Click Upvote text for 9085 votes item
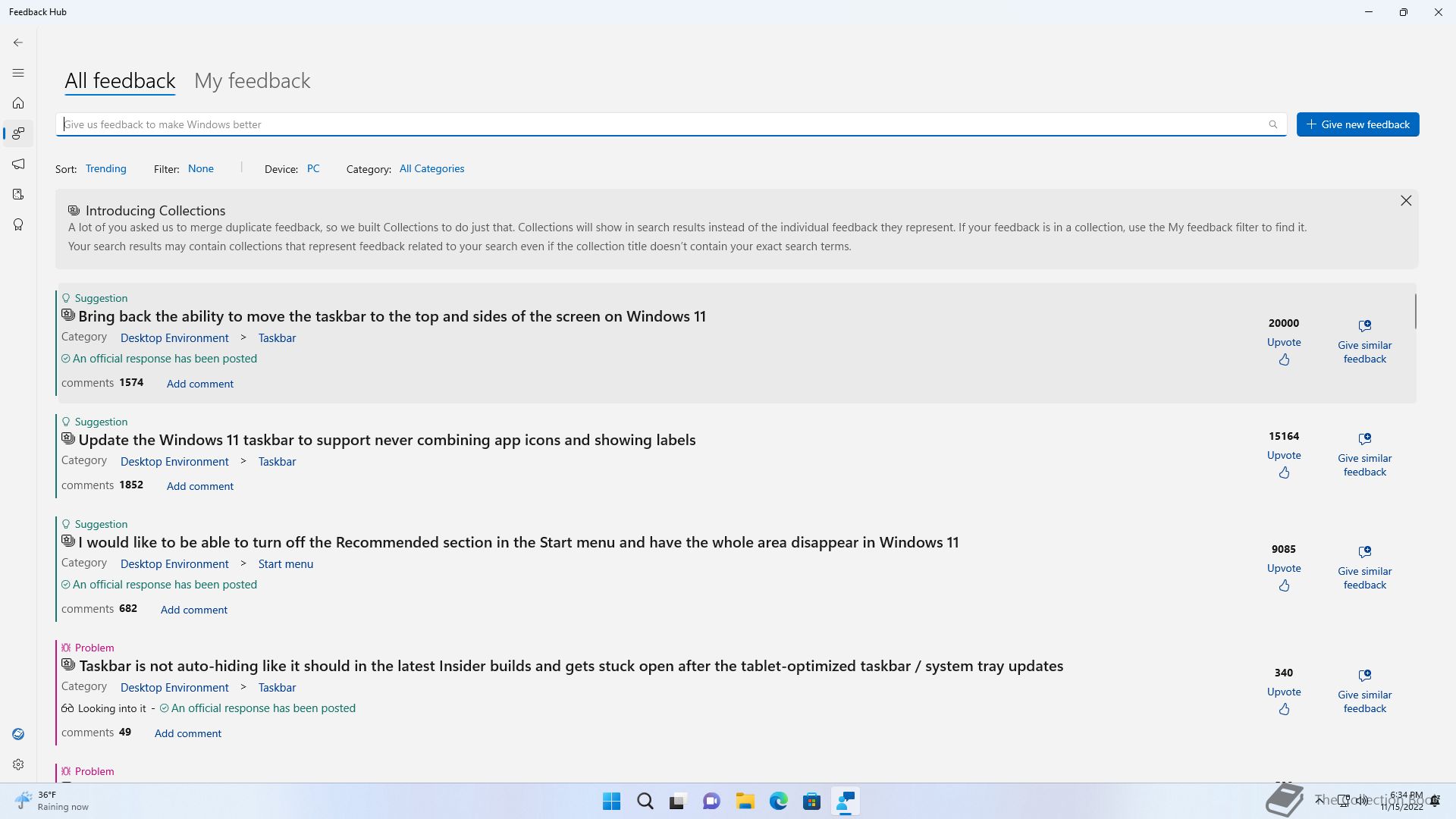Screen dimensions: 1456x819 tap(1284, 568)
